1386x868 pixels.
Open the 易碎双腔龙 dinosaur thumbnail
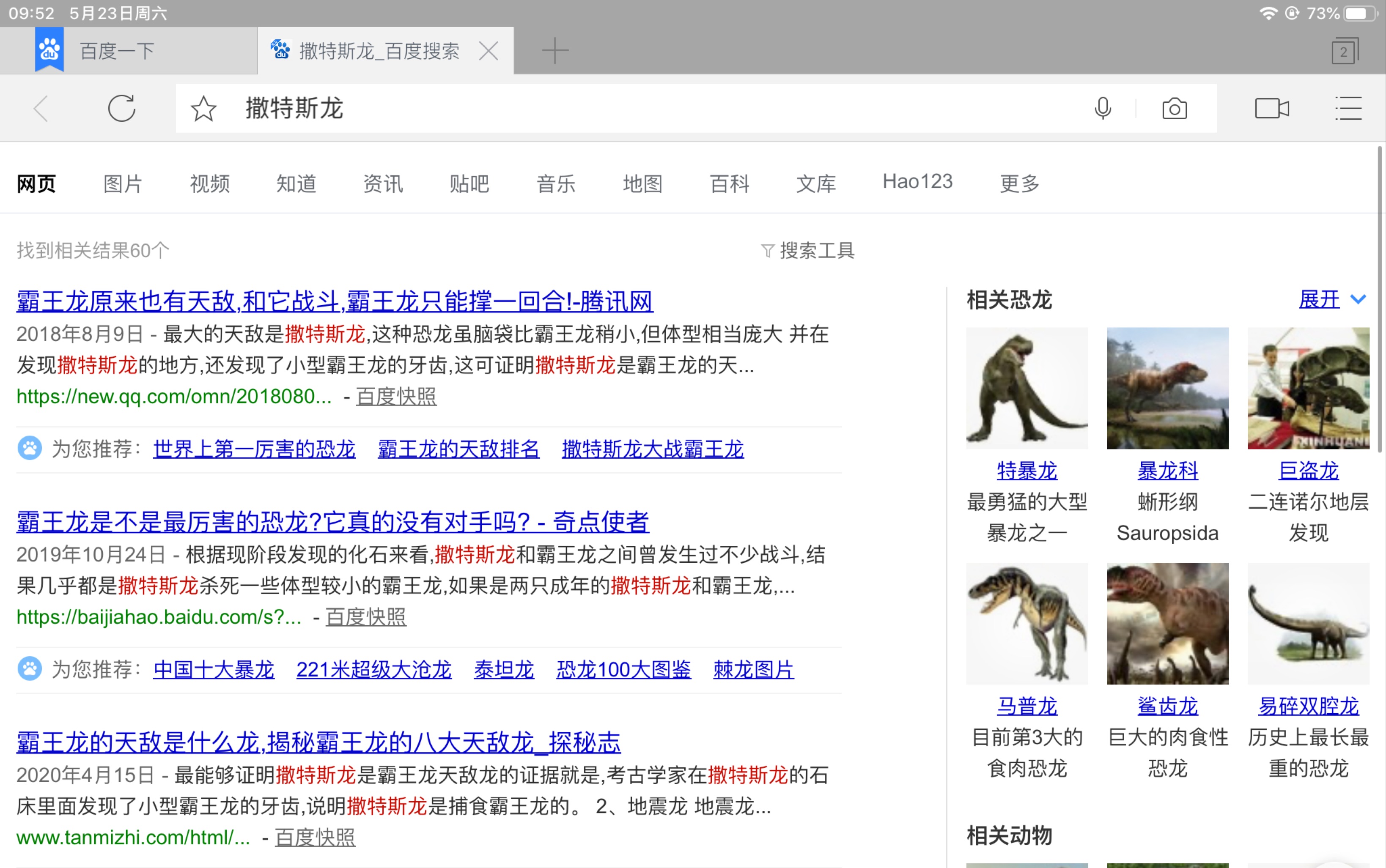(x=1308, y=624)
